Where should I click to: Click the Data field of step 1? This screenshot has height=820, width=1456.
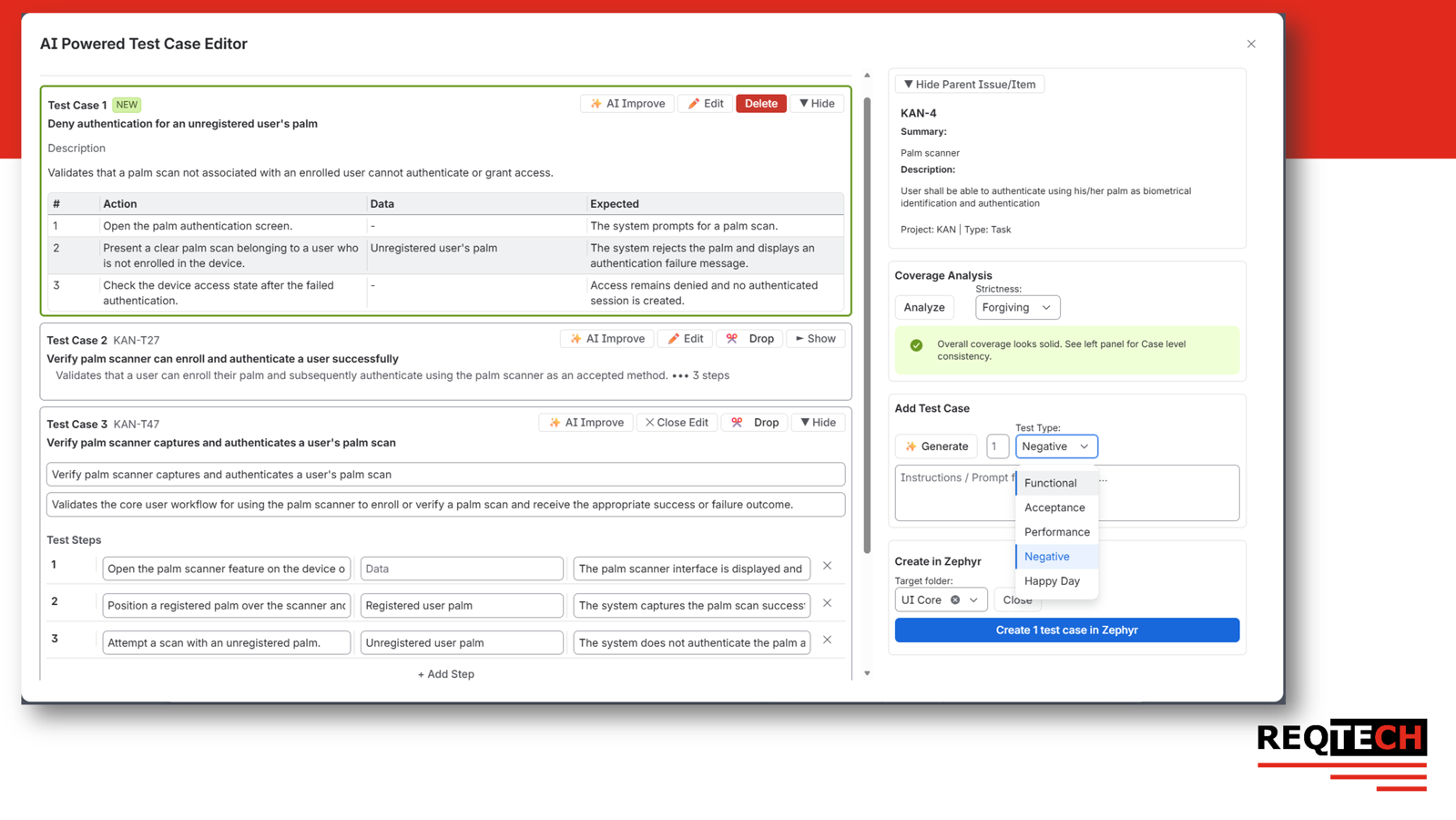(x=462, y=569)
